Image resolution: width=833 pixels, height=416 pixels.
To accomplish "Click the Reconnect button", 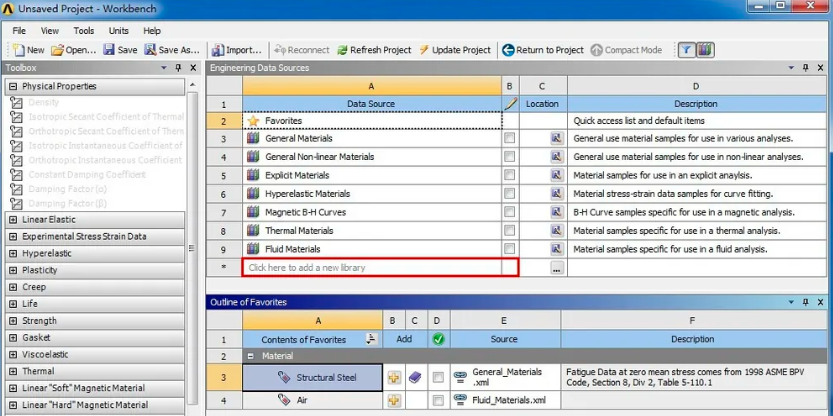I will pos(302,50).
